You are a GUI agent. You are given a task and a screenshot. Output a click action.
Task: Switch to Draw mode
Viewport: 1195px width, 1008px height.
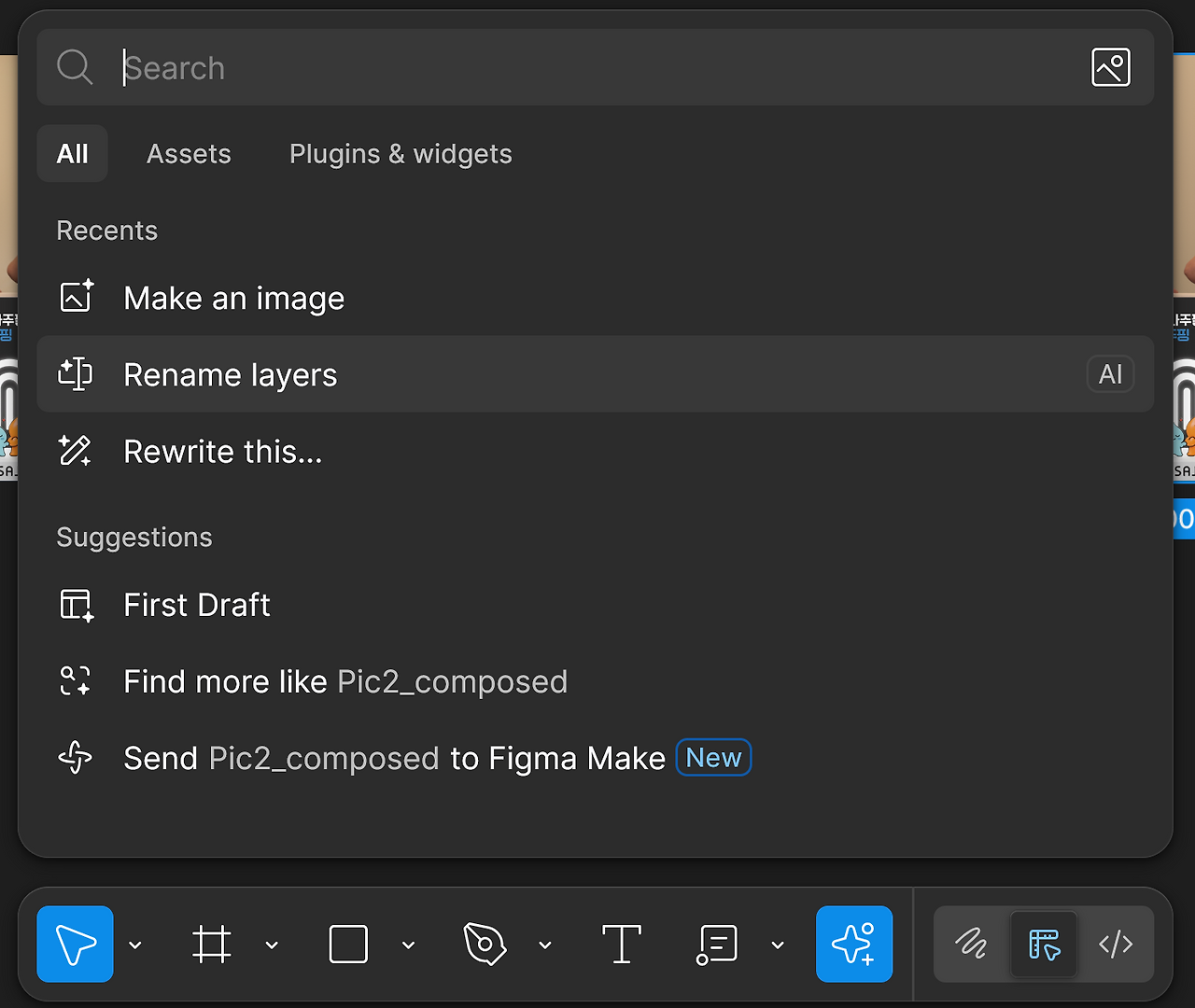coord(971,945)
